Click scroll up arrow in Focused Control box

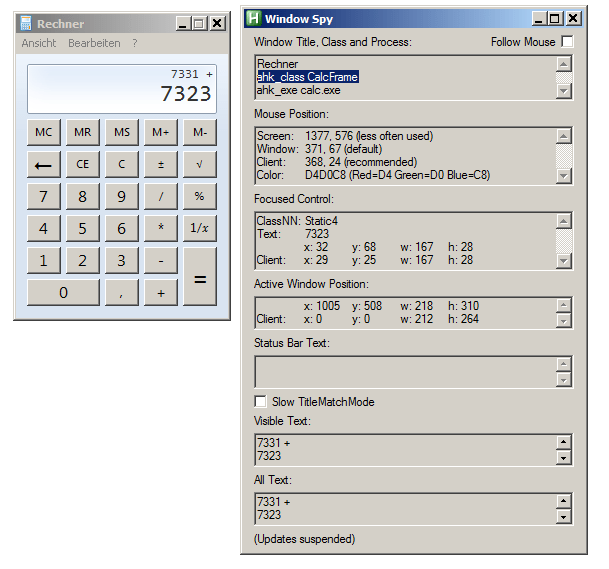pyautogui.click(x=564, y=221)
